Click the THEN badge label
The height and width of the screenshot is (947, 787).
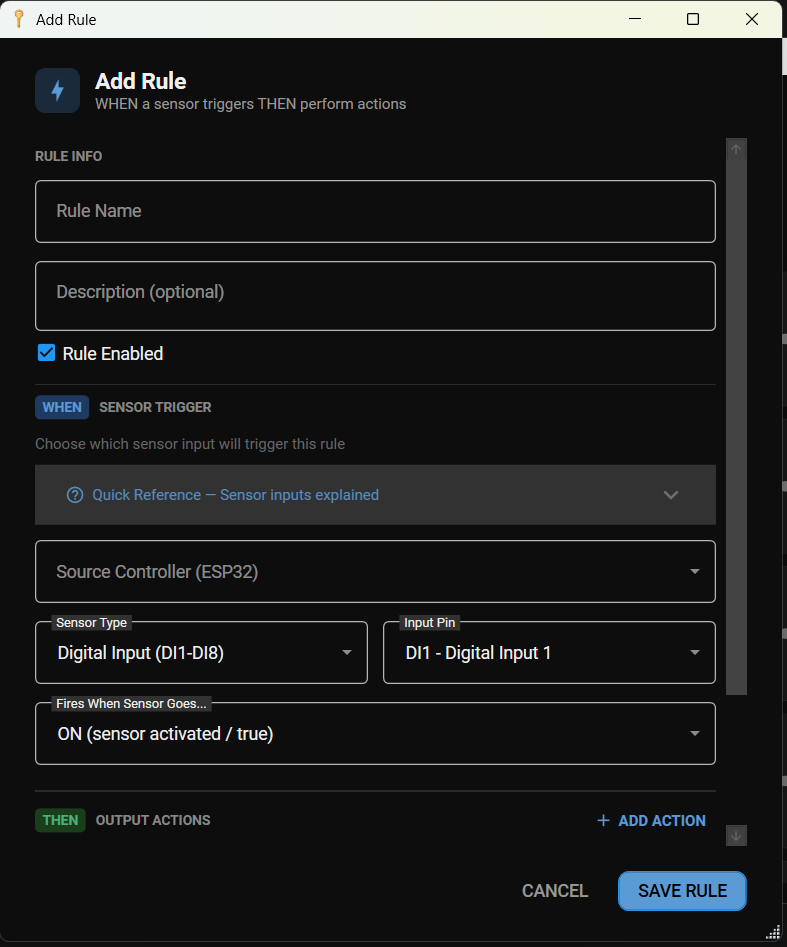click(x=60, y=820)
